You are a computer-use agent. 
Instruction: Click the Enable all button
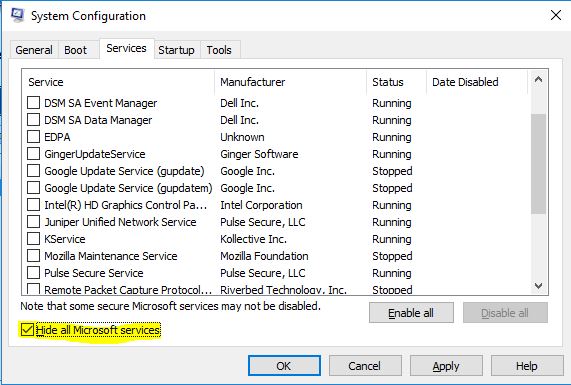[411, 313]
